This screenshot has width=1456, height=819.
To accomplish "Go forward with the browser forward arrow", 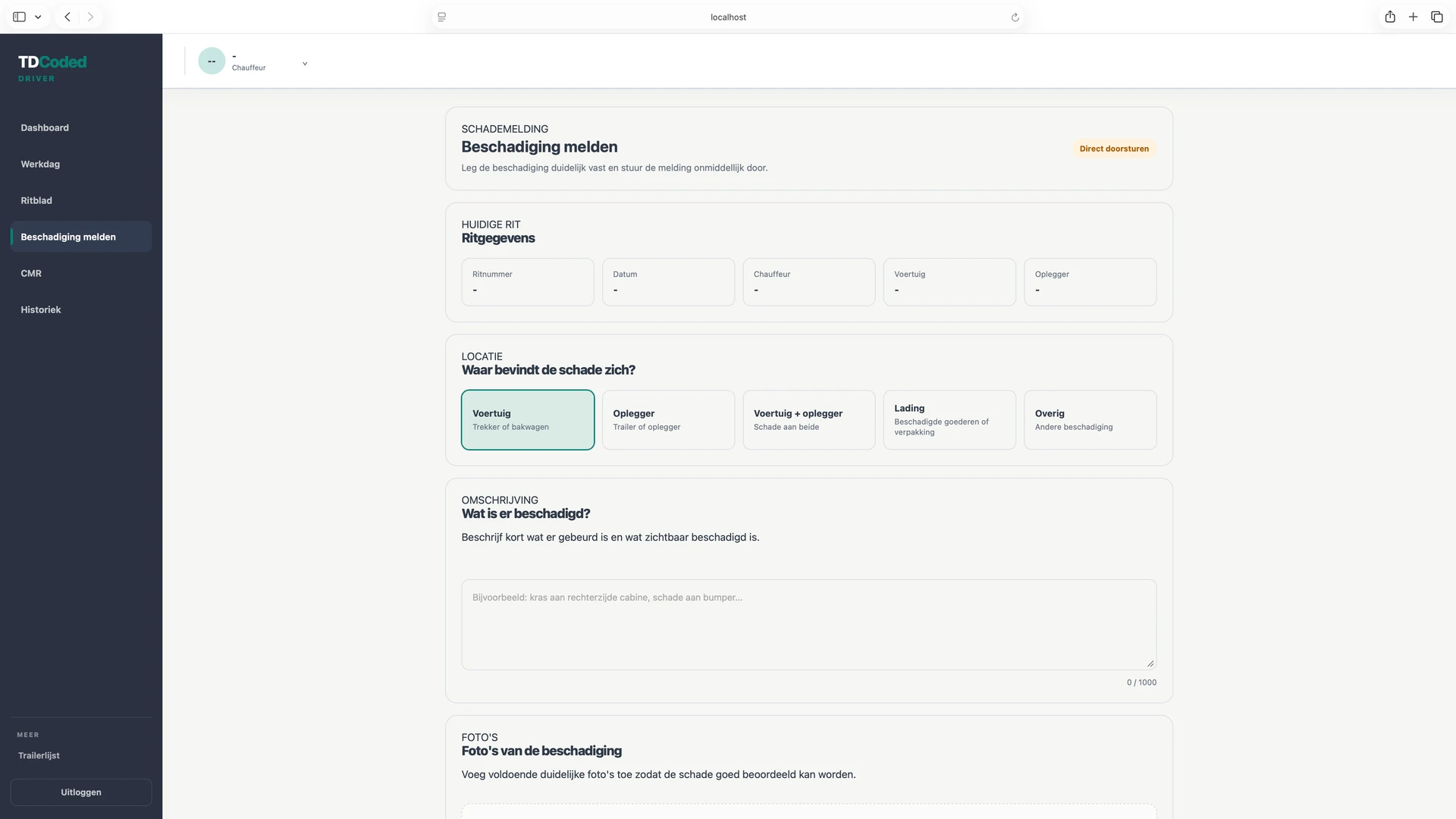I will 90,17.
